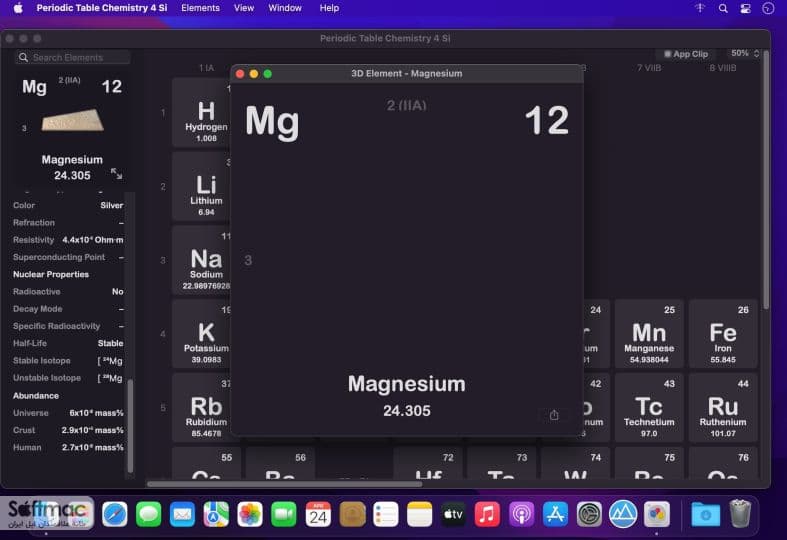Open Apple TV from the dock
This screenshot has height=540, width=787.
tap(453, 514)
